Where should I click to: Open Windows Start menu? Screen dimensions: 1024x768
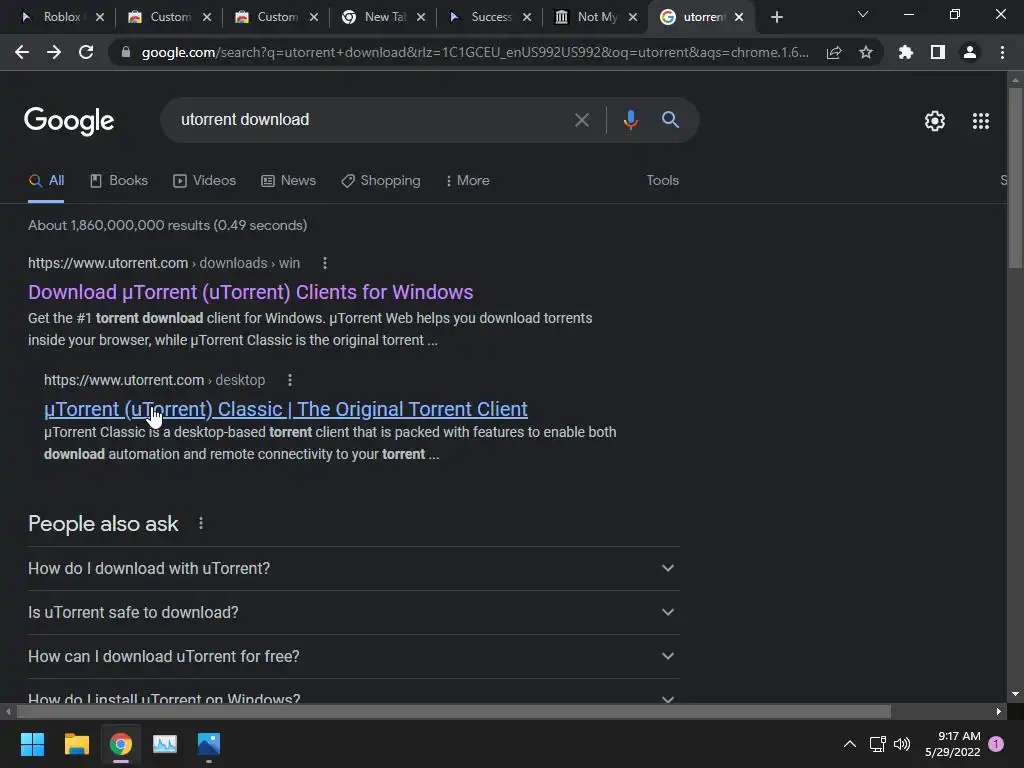(32, 744)
